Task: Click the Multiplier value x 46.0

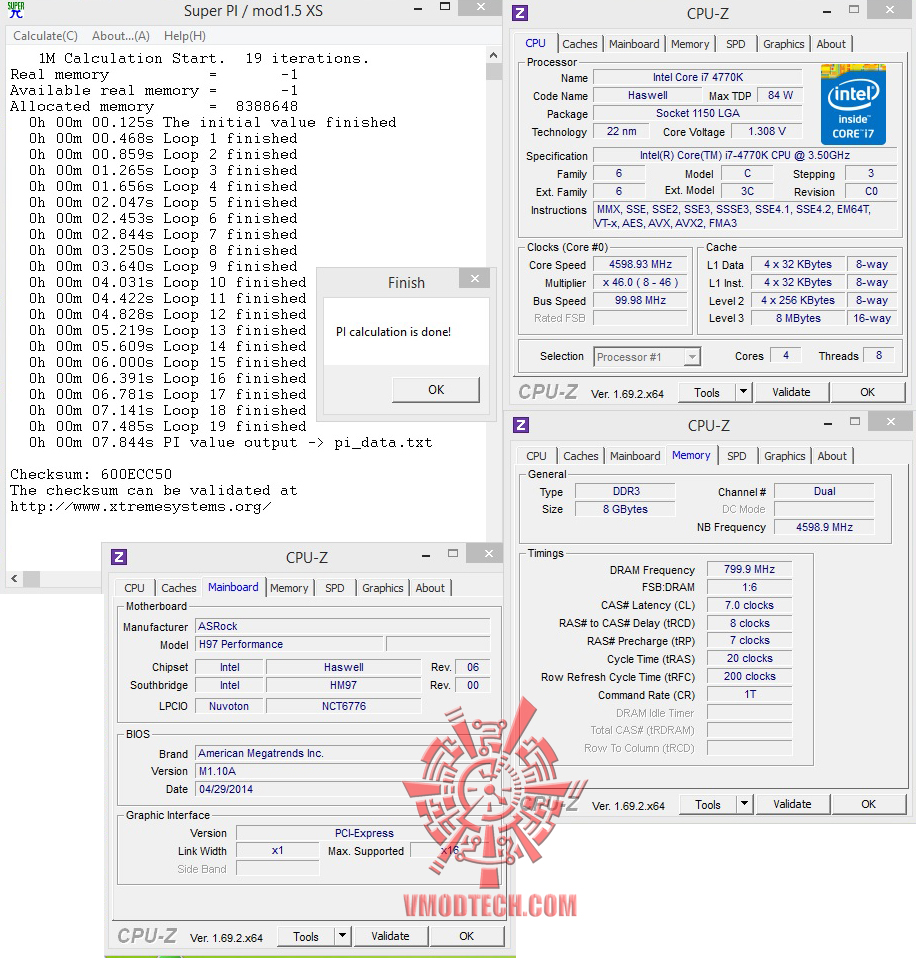Action: tap(640, 282)
